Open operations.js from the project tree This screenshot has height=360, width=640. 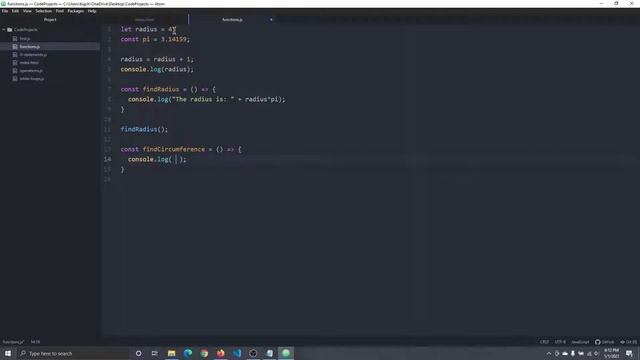click(31, 71)
